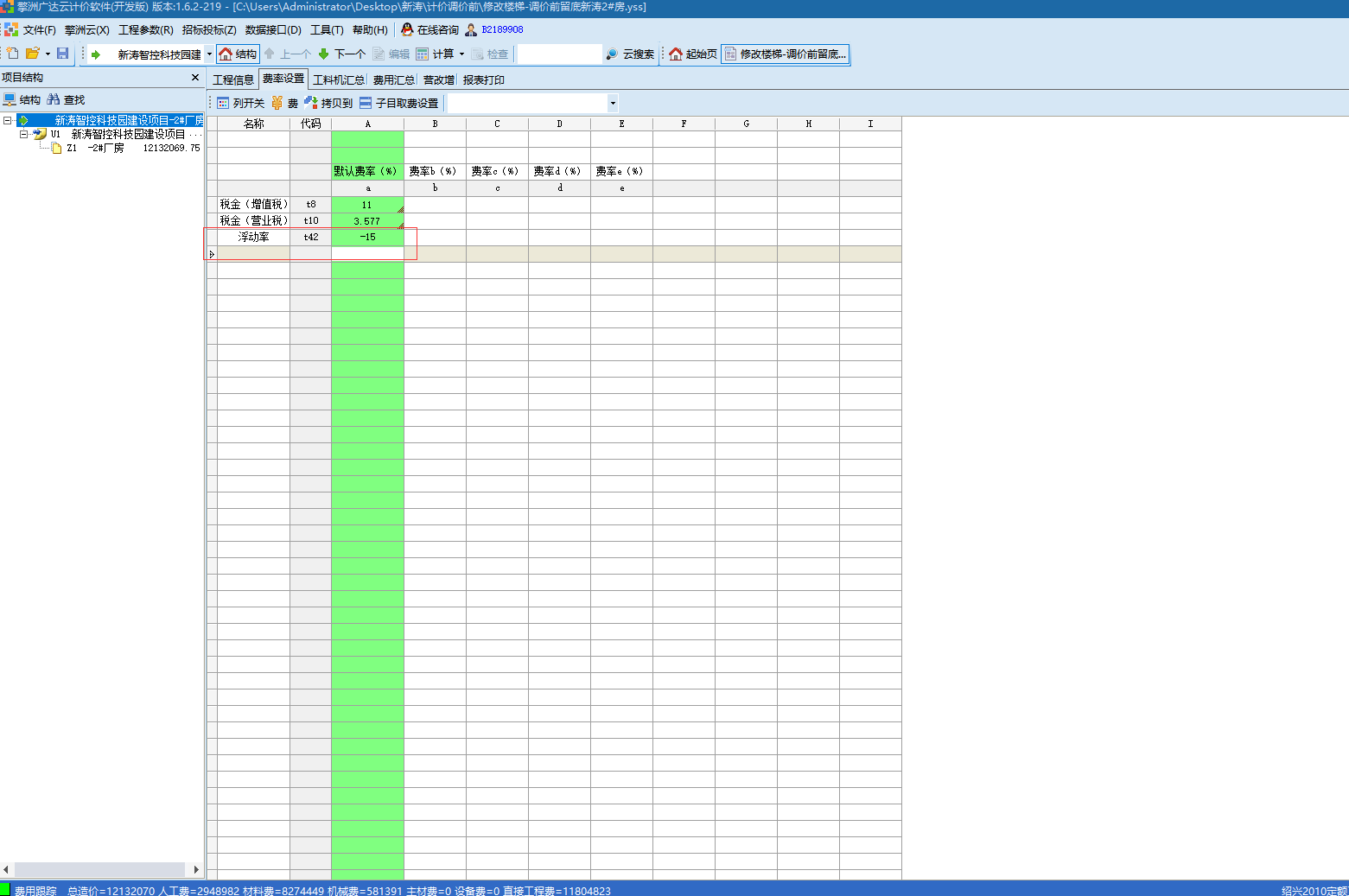The image size is (1349, 896).
Task: Select the cell with value -15
Action: tap(367, 237)
